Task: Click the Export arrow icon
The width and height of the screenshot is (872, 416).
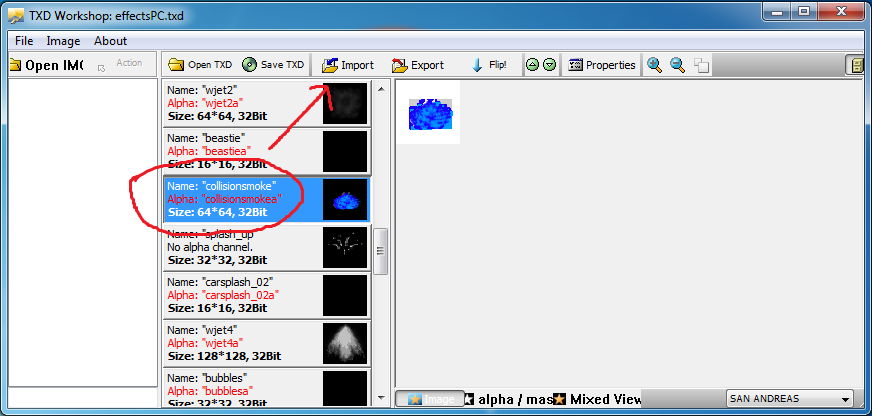Action: [399, 65]
